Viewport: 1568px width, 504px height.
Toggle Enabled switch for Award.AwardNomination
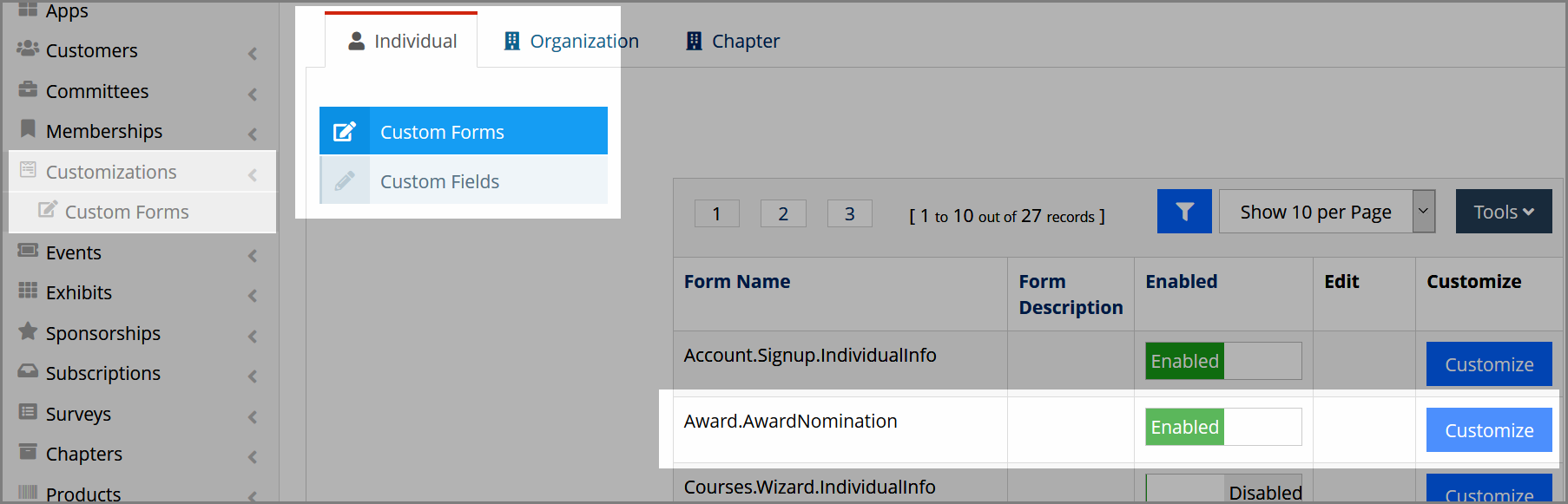(x=1223, y=427)
